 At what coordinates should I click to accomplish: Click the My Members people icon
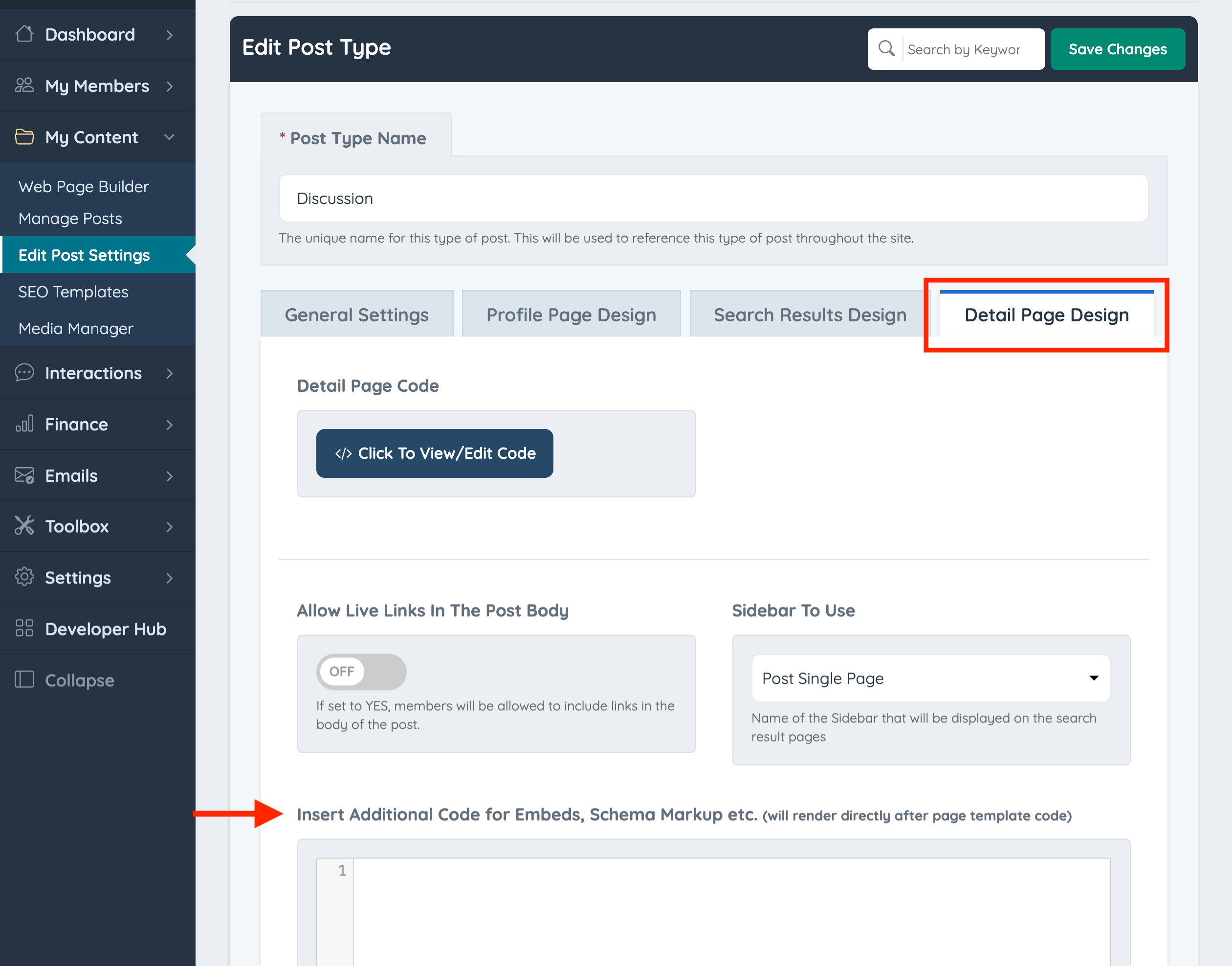[x=24, y=86]
